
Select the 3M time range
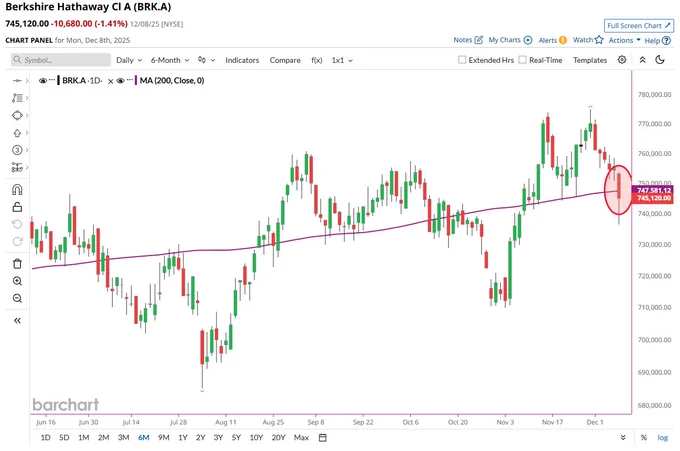coord(124,438)
